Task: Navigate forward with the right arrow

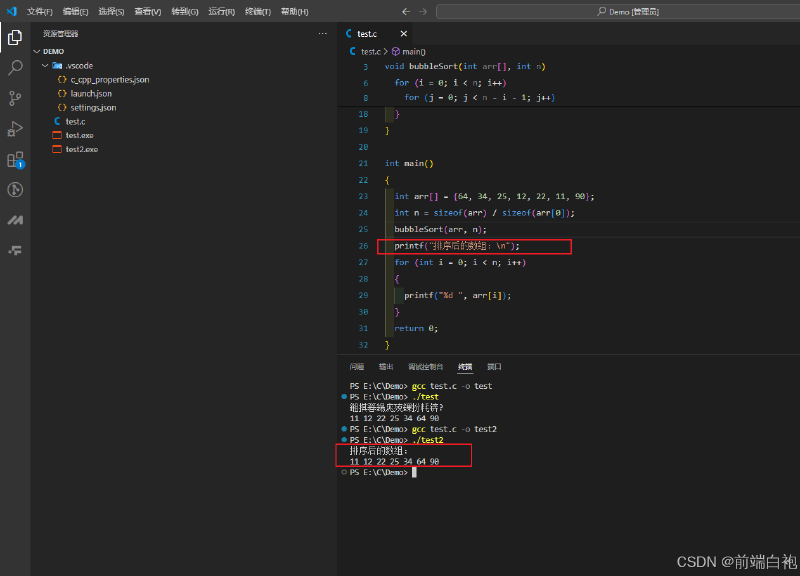Action: 423,11
